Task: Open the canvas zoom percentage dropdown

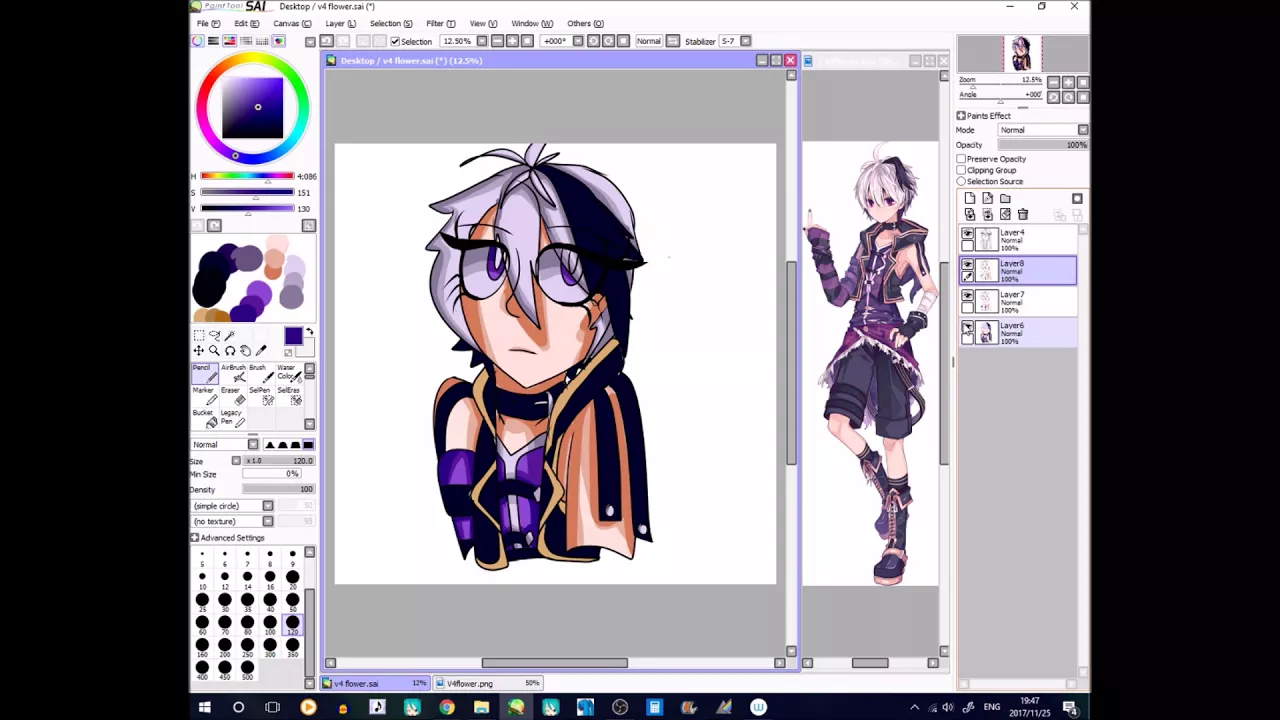Action: (x=482, y=41)
